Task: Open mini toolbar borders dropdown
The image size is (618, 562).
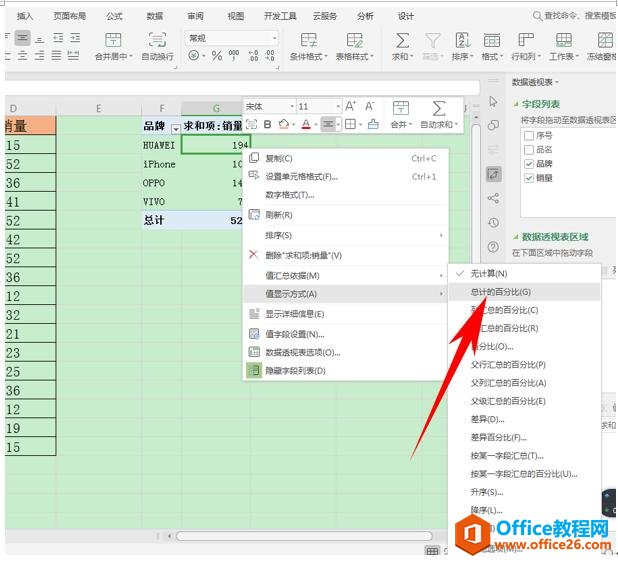Action: [x=361, y=125]
